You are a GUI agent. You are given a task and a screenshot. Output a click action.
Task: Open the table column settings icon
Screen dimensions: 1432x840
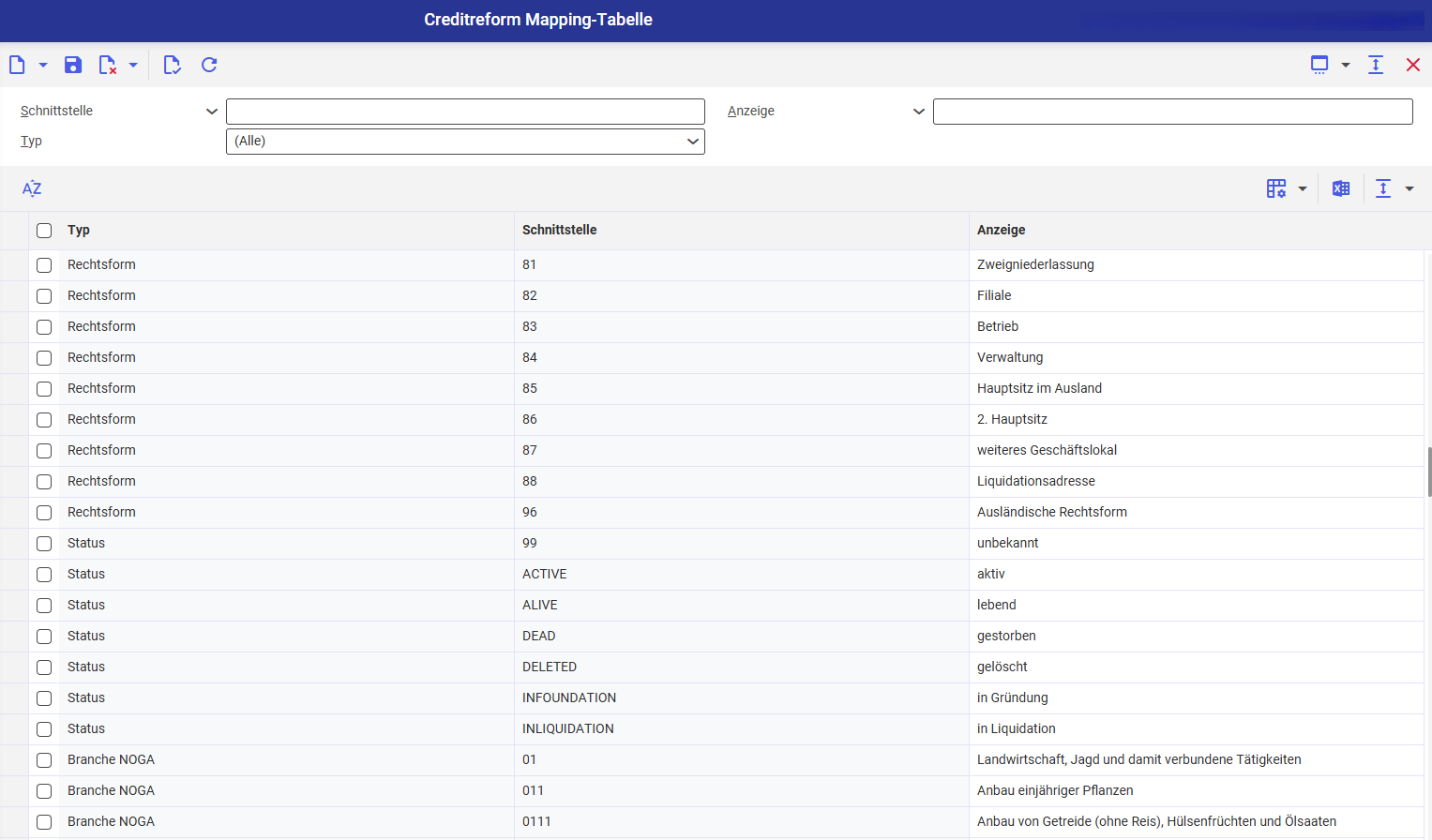pyautogui.click(x=1276, y=188)
